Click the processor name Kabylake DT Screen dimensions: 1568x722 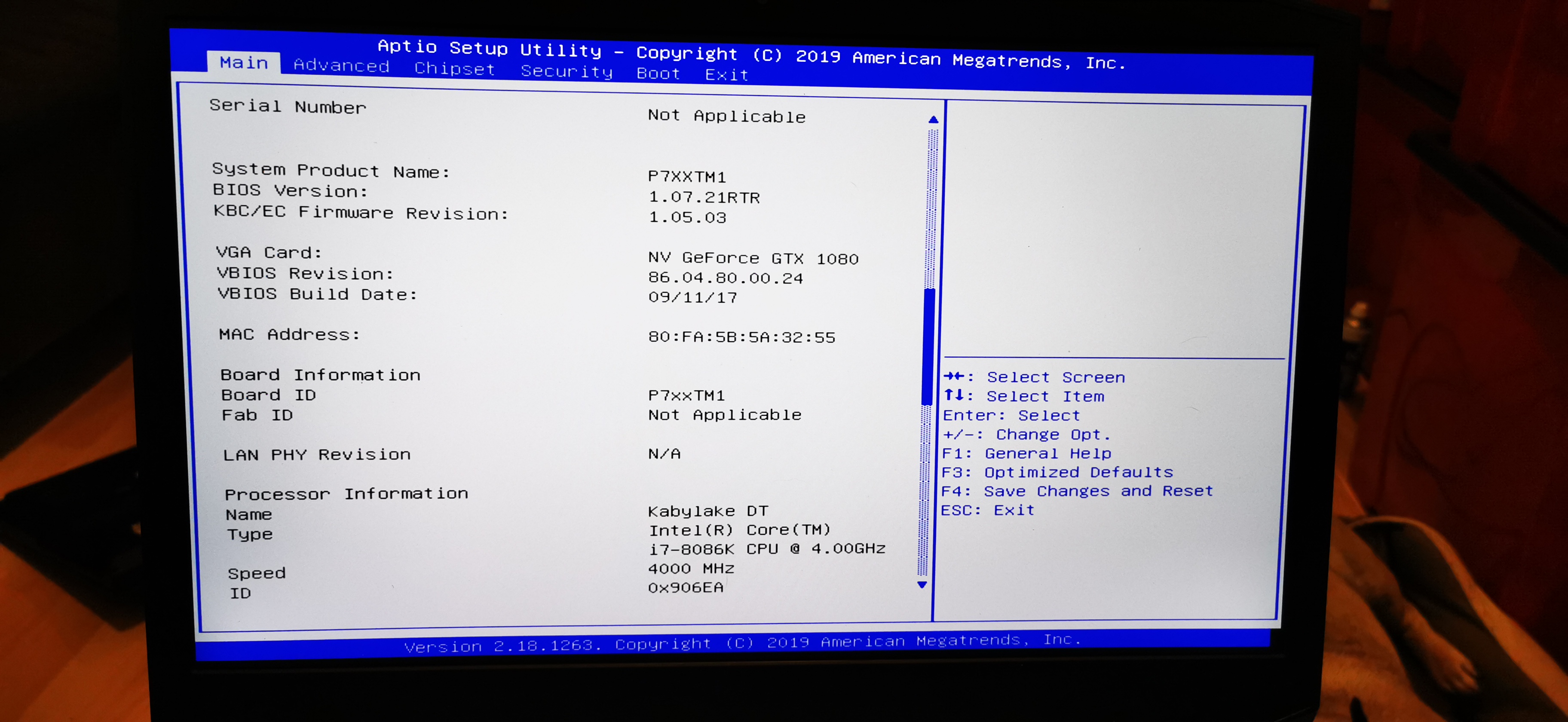click(x=708, y=511)
